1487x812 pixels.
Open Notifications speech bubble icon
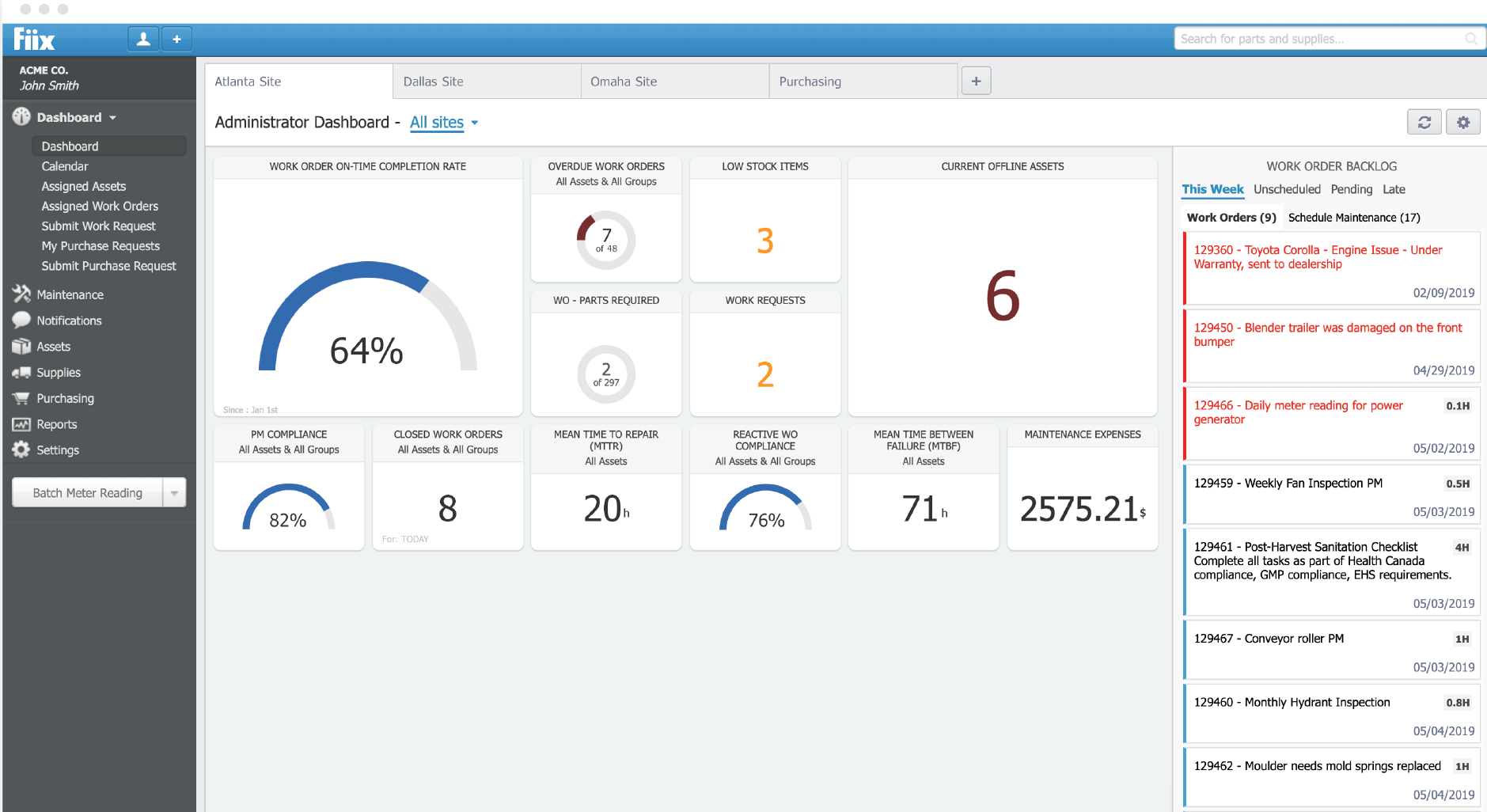click(21, 321)
